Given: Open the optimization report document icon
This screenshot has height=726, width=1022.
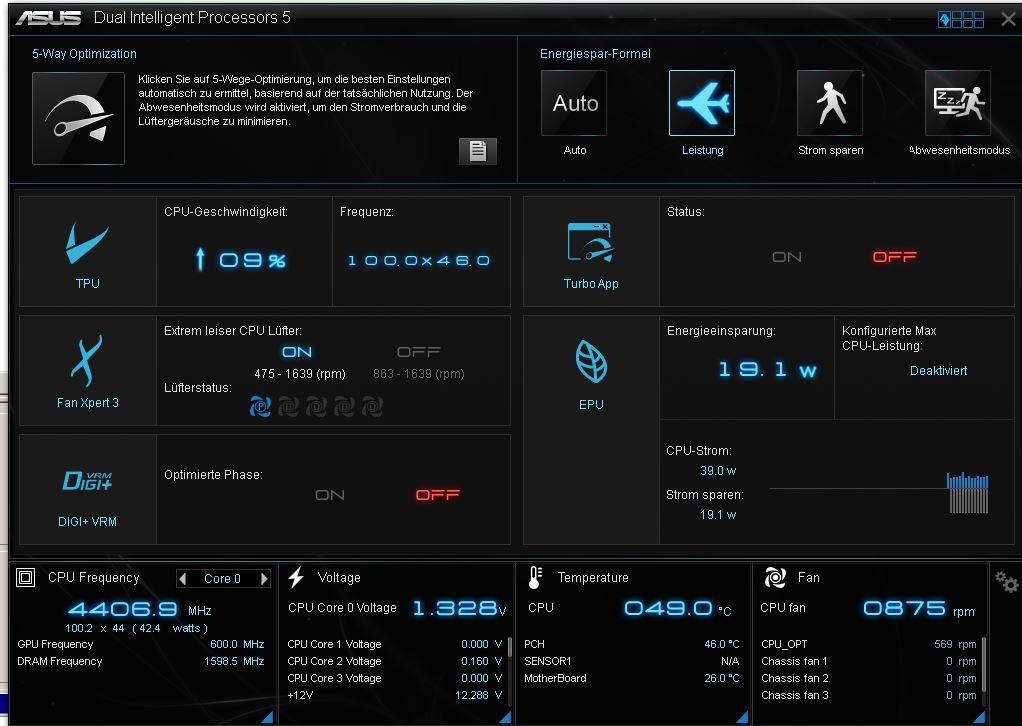Looking at the screenshot, I should pos(478,151).
